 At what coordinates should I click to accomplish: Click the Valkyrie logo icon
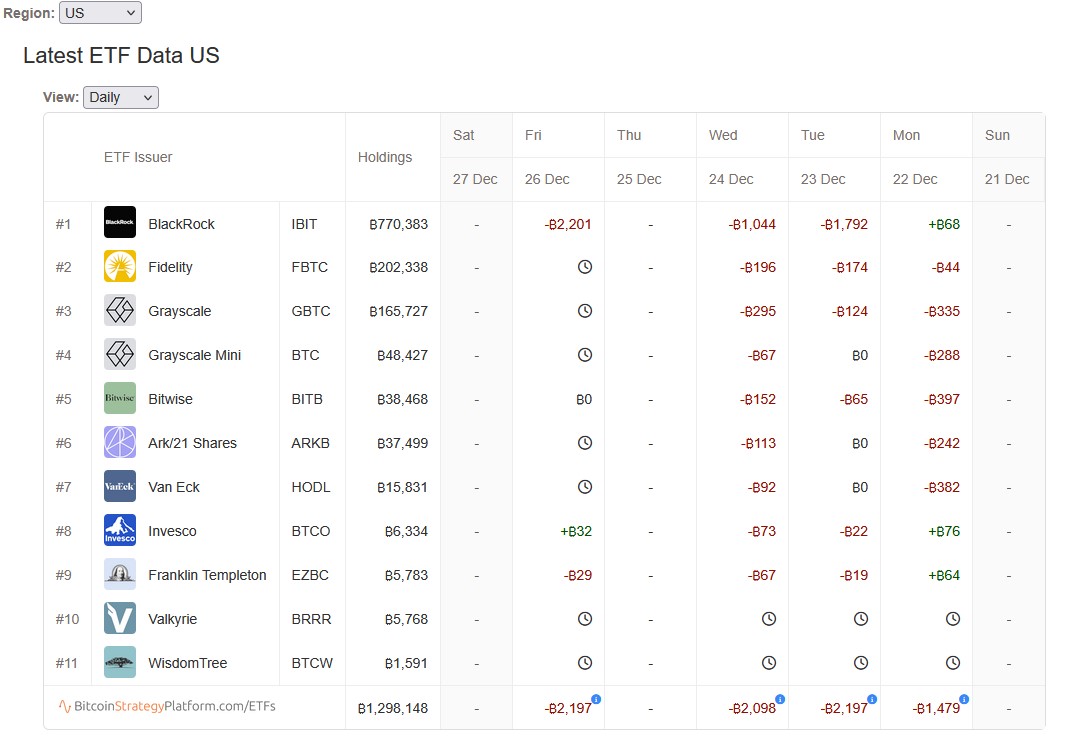pyautogui.click(x=120, y=619)
